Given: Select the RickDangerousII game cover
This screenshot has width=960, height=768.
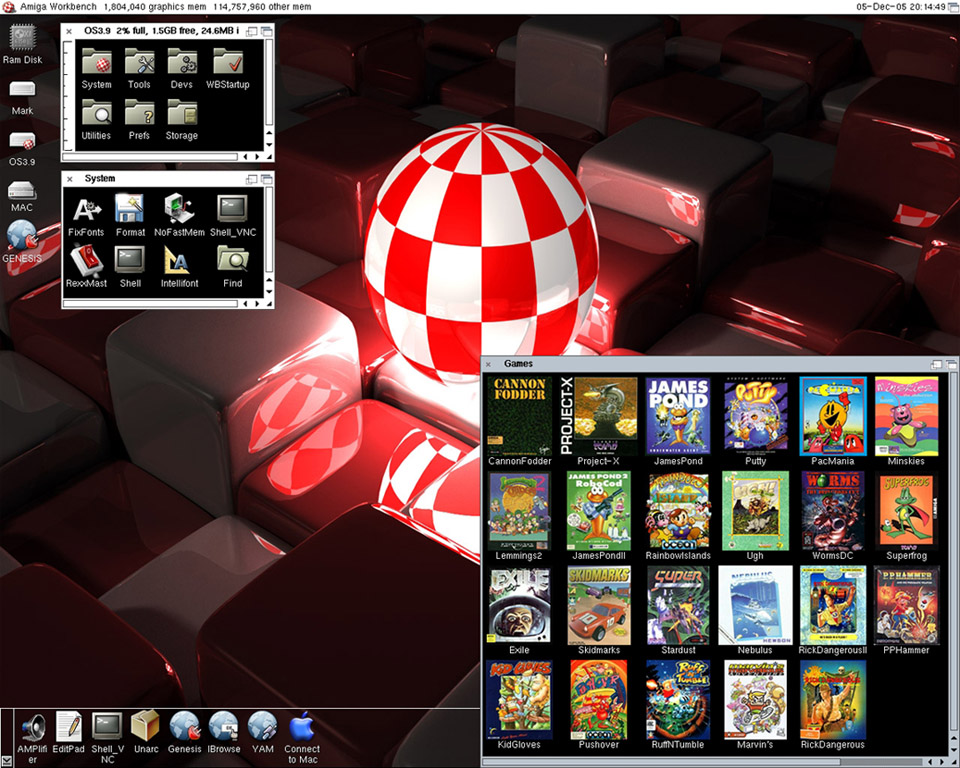Looking at the screenshot, I should coord(833,605).
